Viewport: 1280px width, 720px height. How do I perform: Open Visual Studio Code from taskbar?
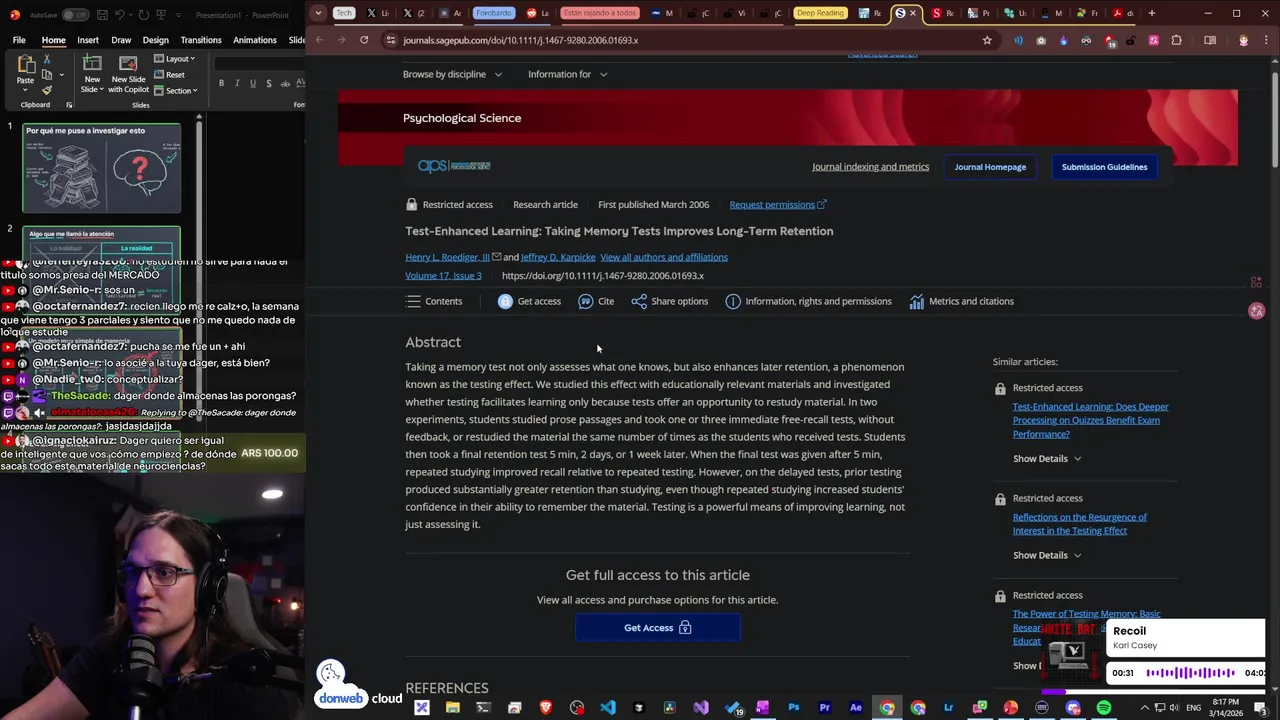(608, 708)
